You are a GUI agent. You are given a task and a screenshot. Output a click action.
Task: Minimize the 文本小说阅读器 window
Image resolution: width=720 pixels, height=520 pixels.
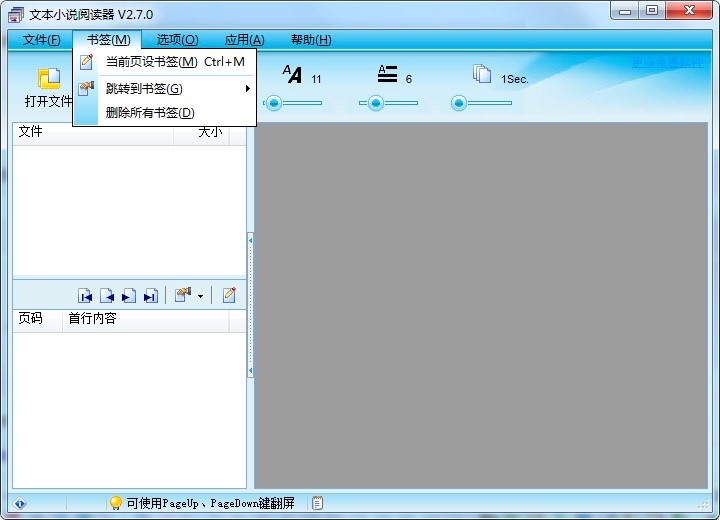[x=624, y=11]
